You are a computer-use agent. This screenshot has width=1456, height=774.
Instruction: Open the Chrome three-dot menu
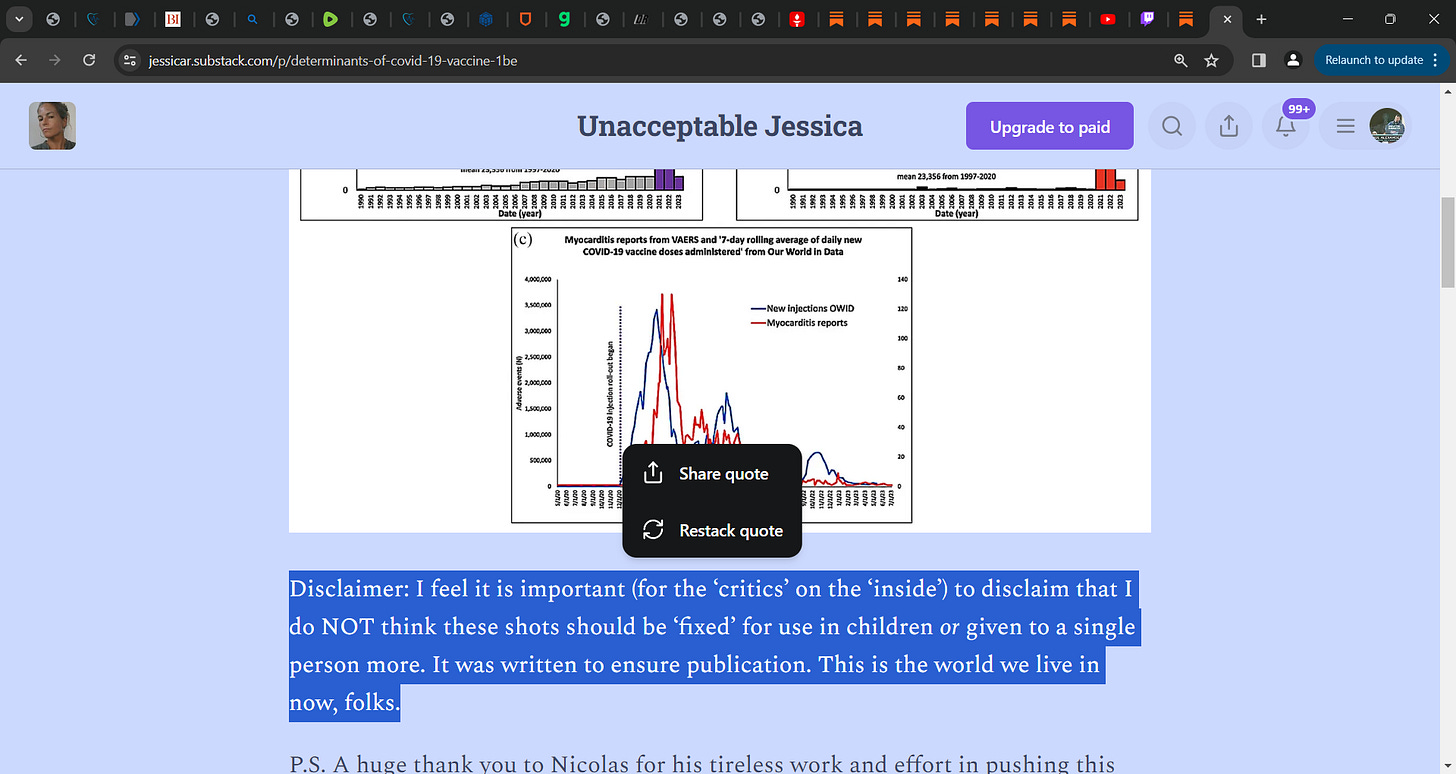1435,60
